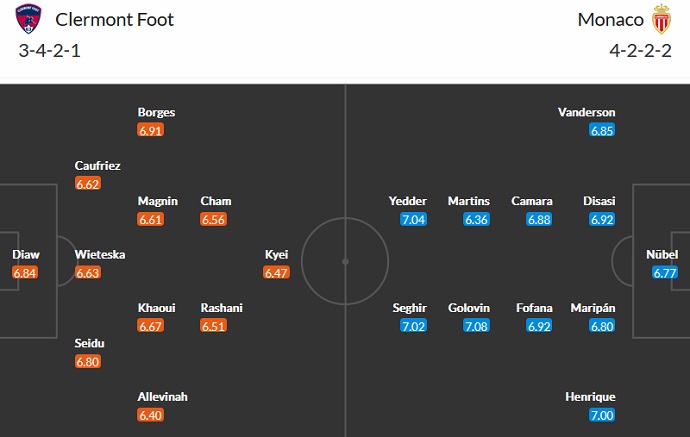Select Monaco's 4-2-2-2 formation label
Screen dimensions: 690x437
[639, 50]
